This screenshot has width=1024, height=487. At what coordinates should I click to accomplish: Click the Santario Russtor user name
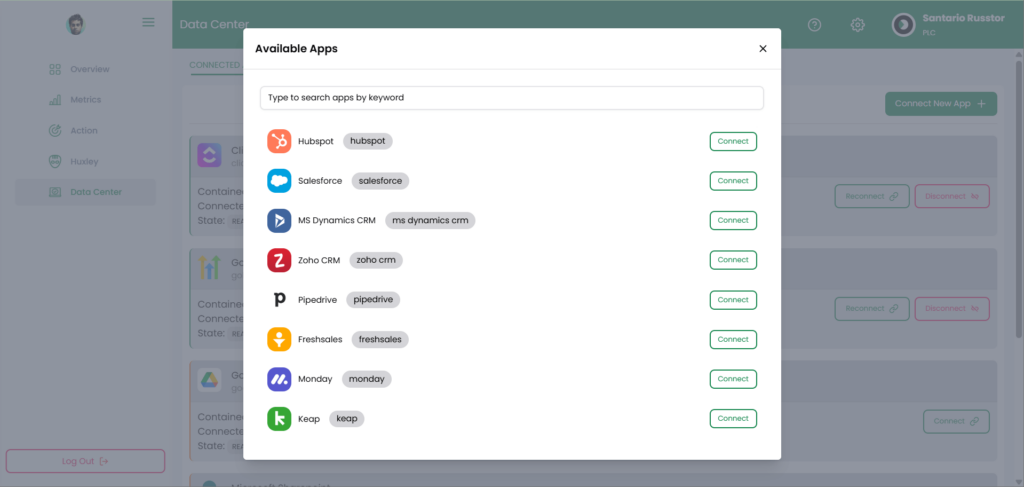pyautogui.click(x=963, y=18)
